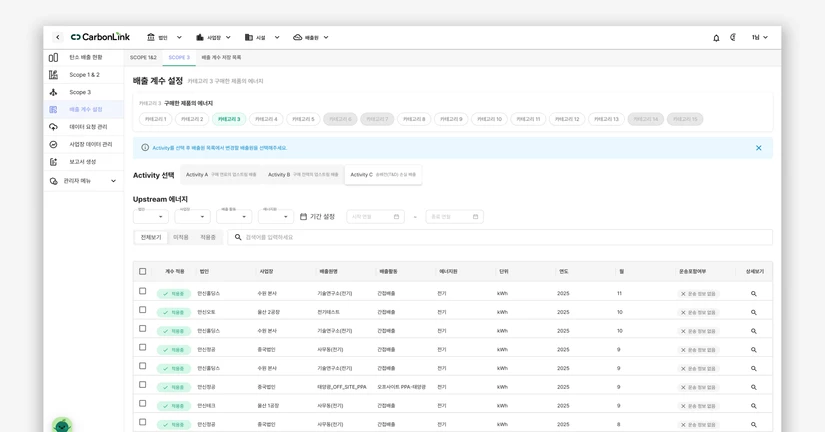Image resolution: width=825 pixels, height=432 pixels.
Task: Click the info icon in the blue banner
Action: click(x=145, y=147)
